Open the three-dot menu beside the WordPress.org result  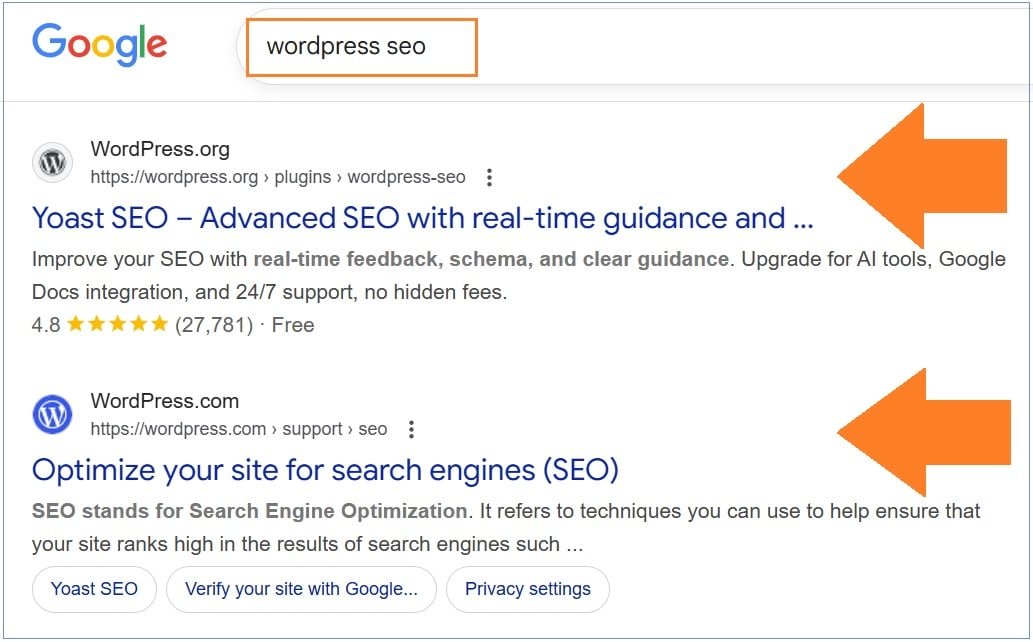[488, 176]
